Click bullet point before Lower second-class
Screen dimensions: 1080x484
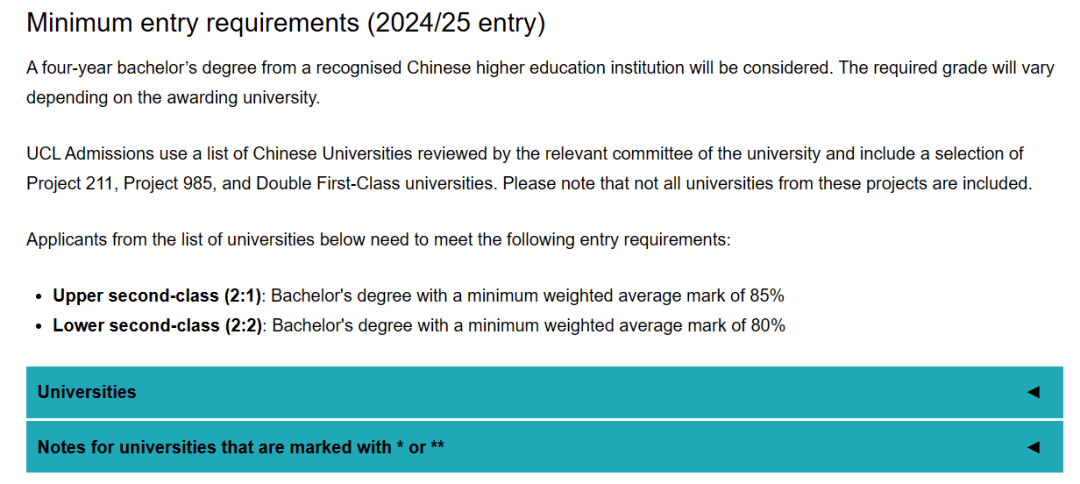coord(38,327)
